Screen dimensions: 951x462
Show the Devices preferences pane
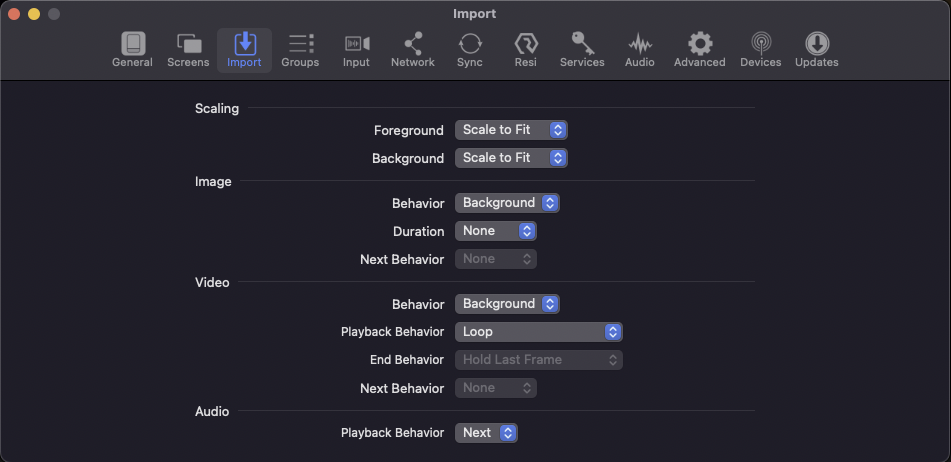pyautogui.click(x=761, y=50)
